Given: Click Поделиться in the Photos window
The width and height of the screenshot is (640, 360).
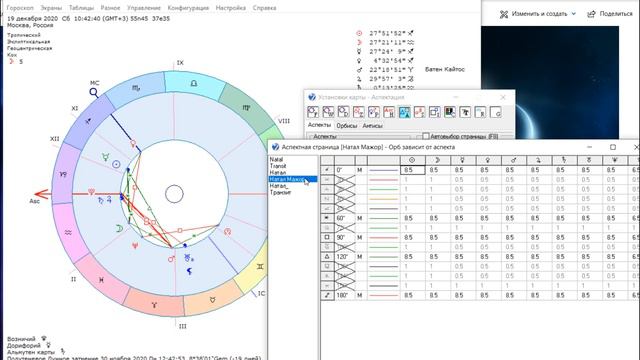Looking at the screenshot, I should click(610, 14).
